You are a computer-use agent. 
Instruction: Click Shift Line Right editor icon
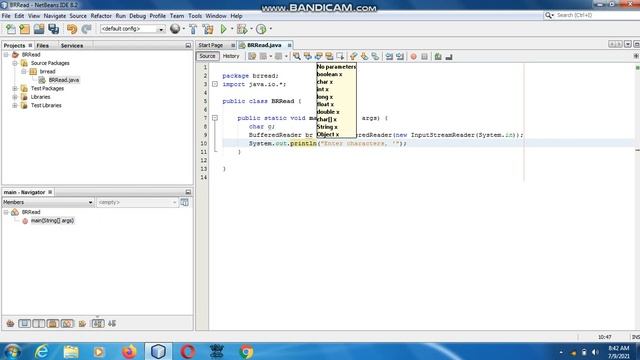tap(400, 56)
